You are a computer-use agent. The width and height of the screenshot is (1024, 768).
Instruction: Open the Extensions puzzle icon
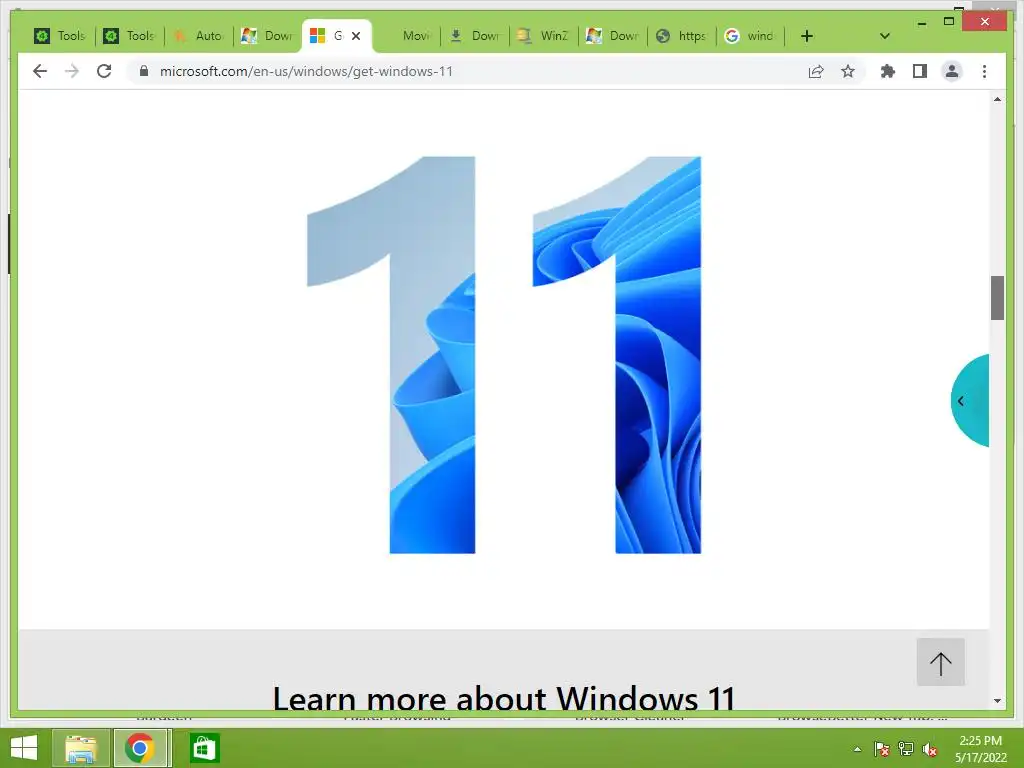888,71
